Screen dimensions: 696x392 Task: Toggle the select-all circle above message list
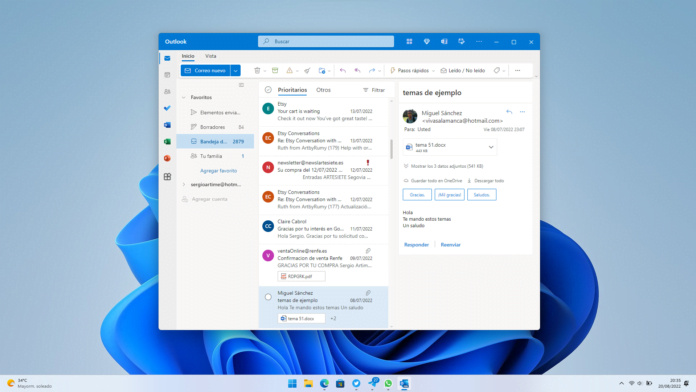point(268,90)
